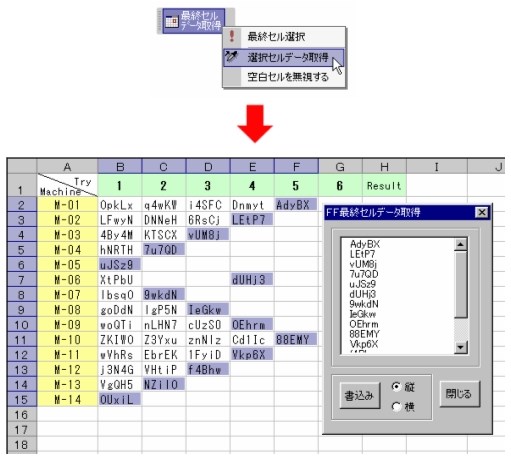Click the list box scroll-down arrow

[x=461, y=347]
